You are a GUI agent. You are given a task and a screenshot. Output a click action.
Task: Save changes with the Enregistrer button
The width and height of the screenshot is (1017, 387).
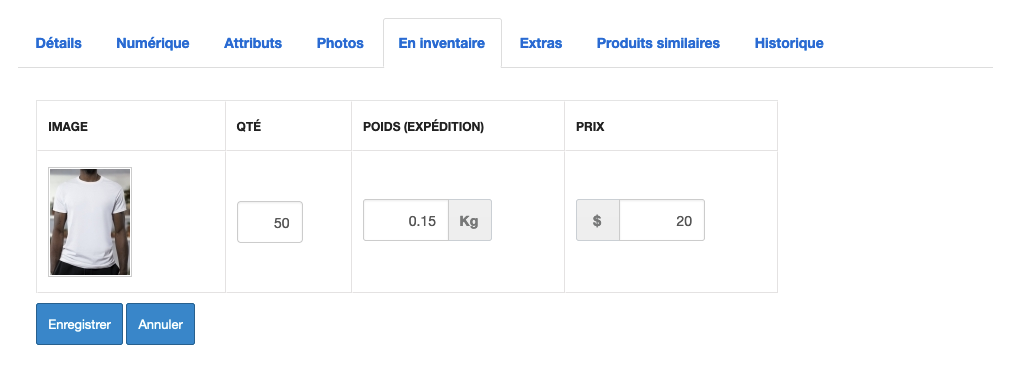click(79, 324)
